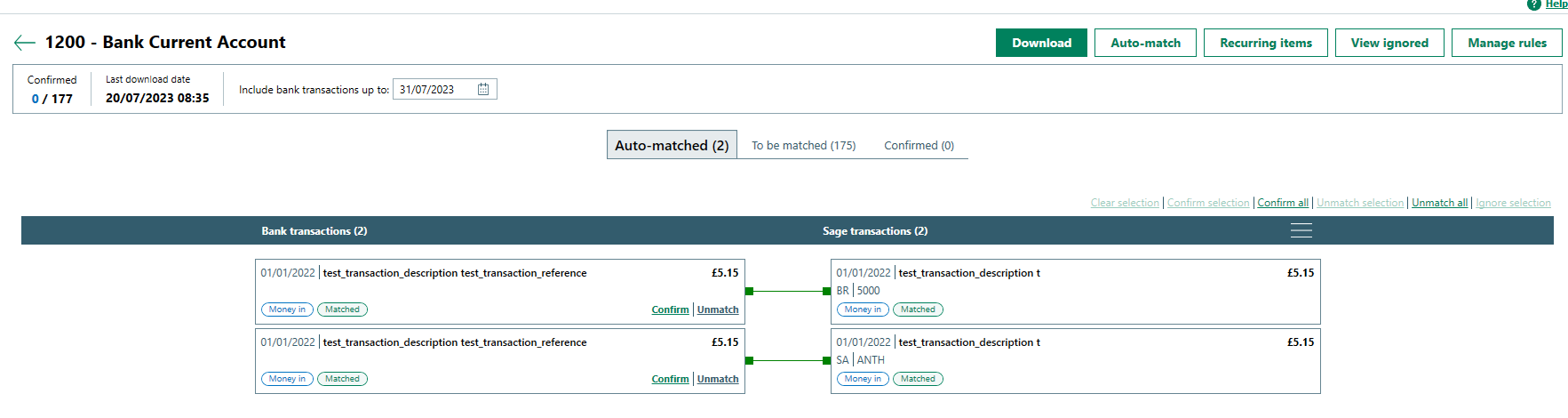Image resolution: width=1568 pixels, height=418 pixels.
Task: Click the back arrow icon
Action: [25, 43]
